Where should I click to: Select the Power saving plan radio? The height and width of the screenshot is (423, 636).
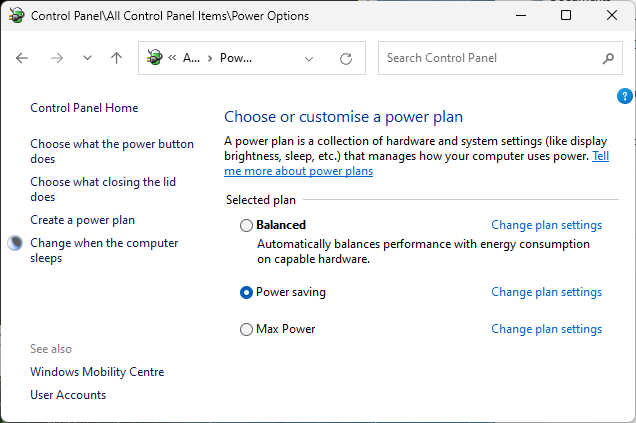click(x=246, y=292)
